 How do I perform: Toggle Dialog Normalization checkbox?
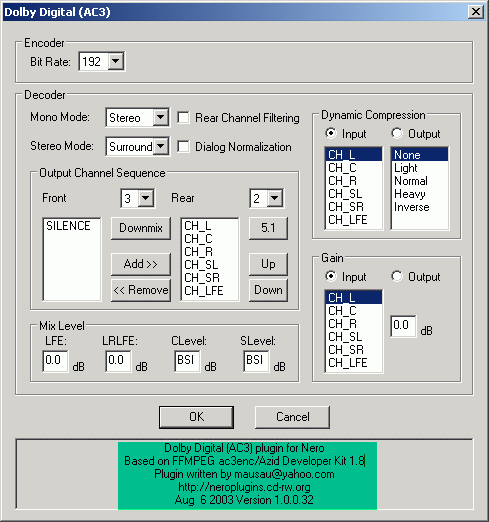coord(184,147)
